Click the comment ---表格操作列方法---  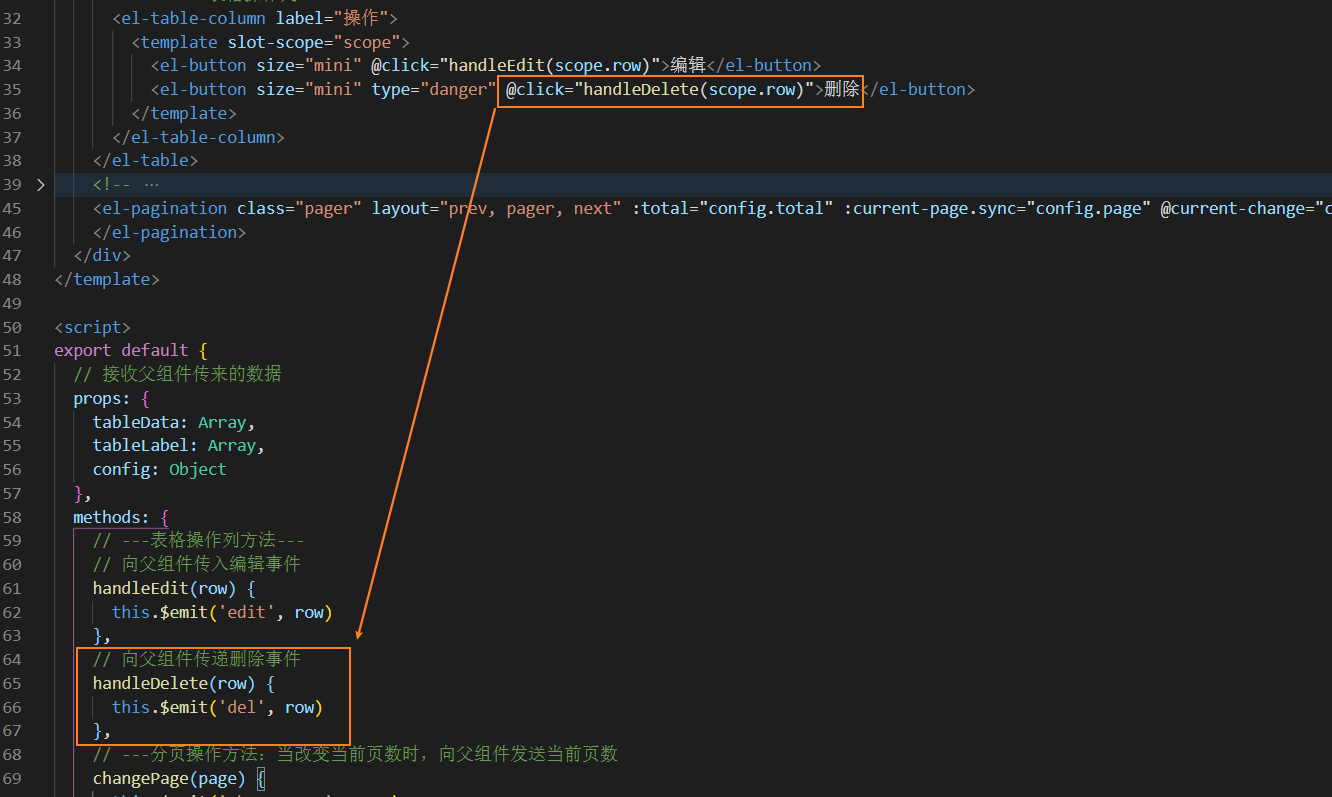click(198, 541)
